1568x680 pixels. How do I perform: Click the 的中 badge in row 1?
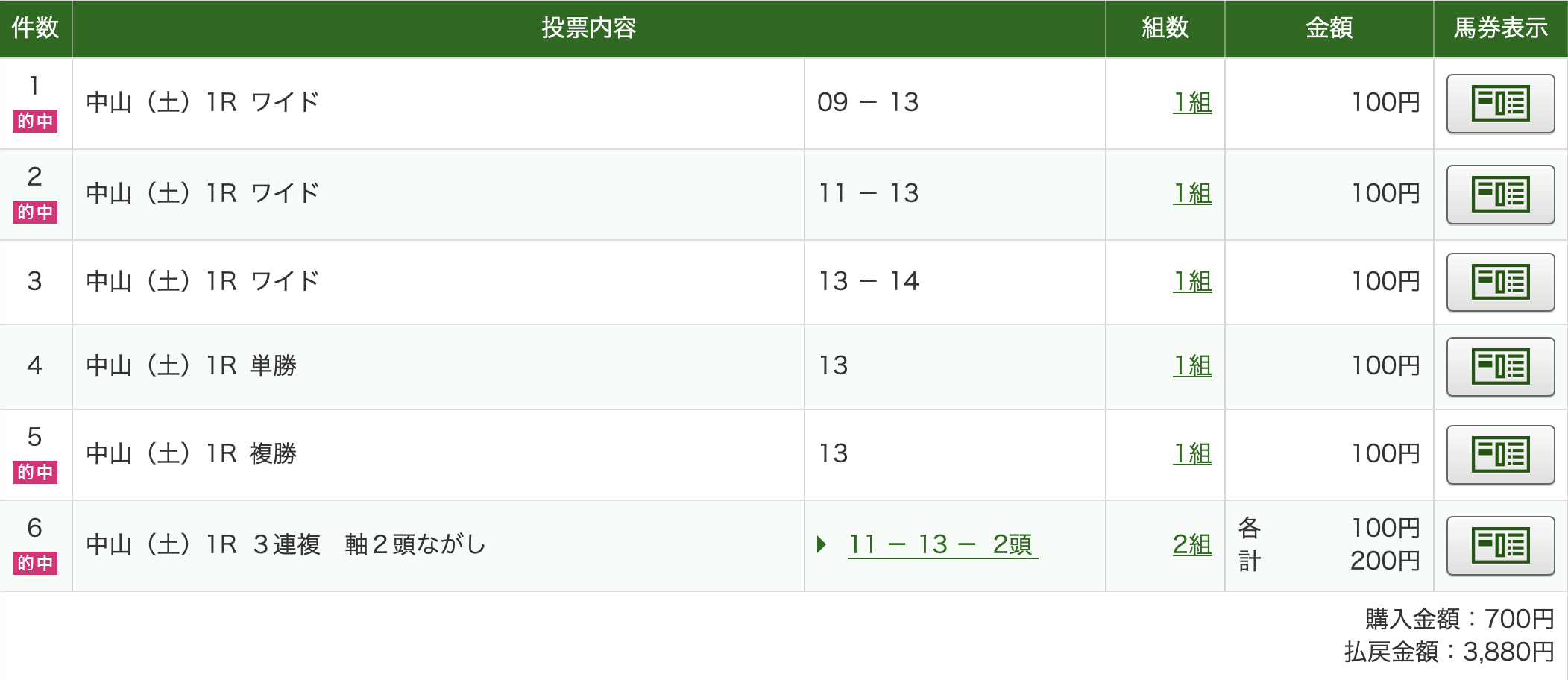[x=35, y=121]
